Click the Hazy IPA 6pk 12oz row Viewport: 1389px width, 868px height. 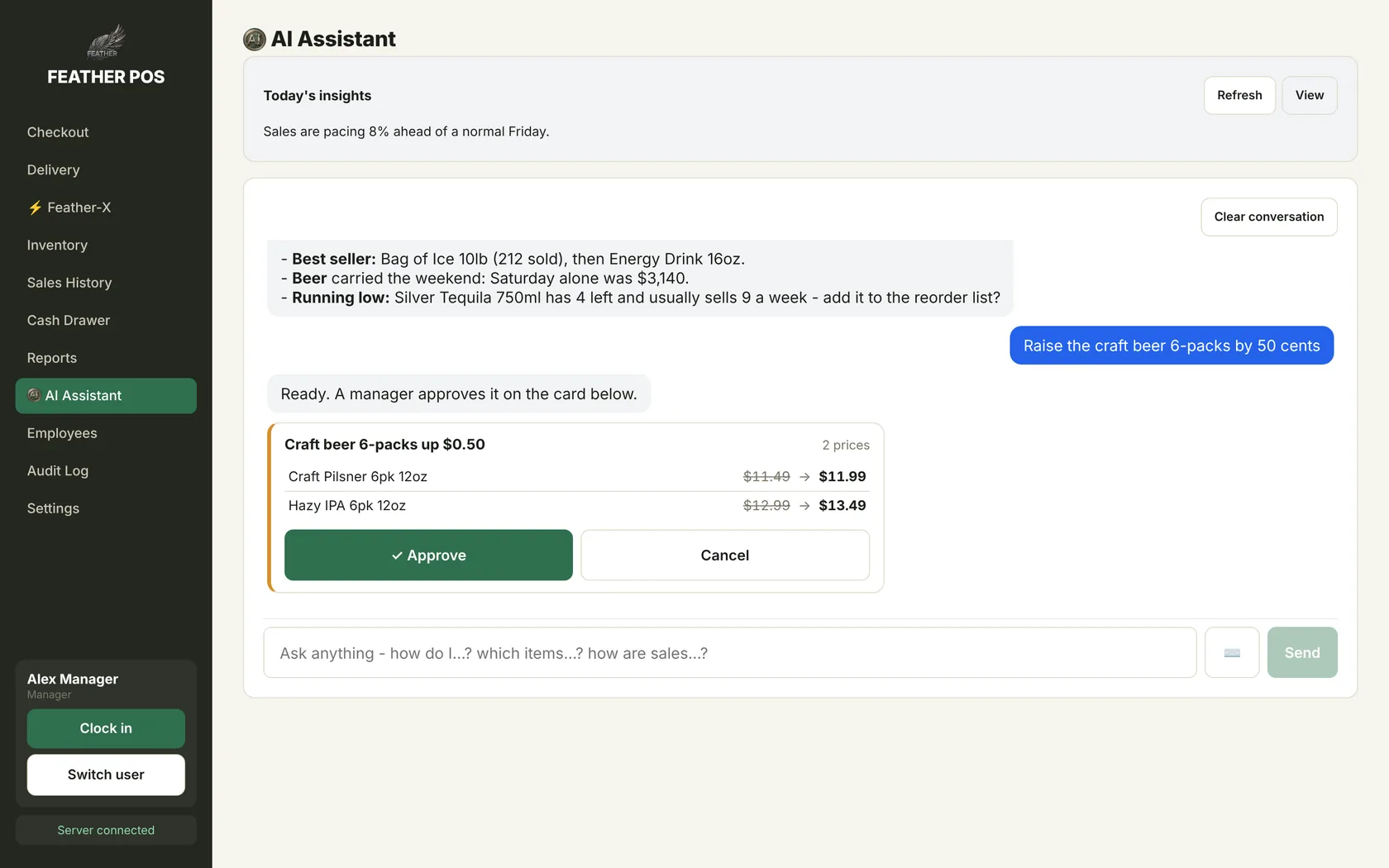[x=577, y=505]
